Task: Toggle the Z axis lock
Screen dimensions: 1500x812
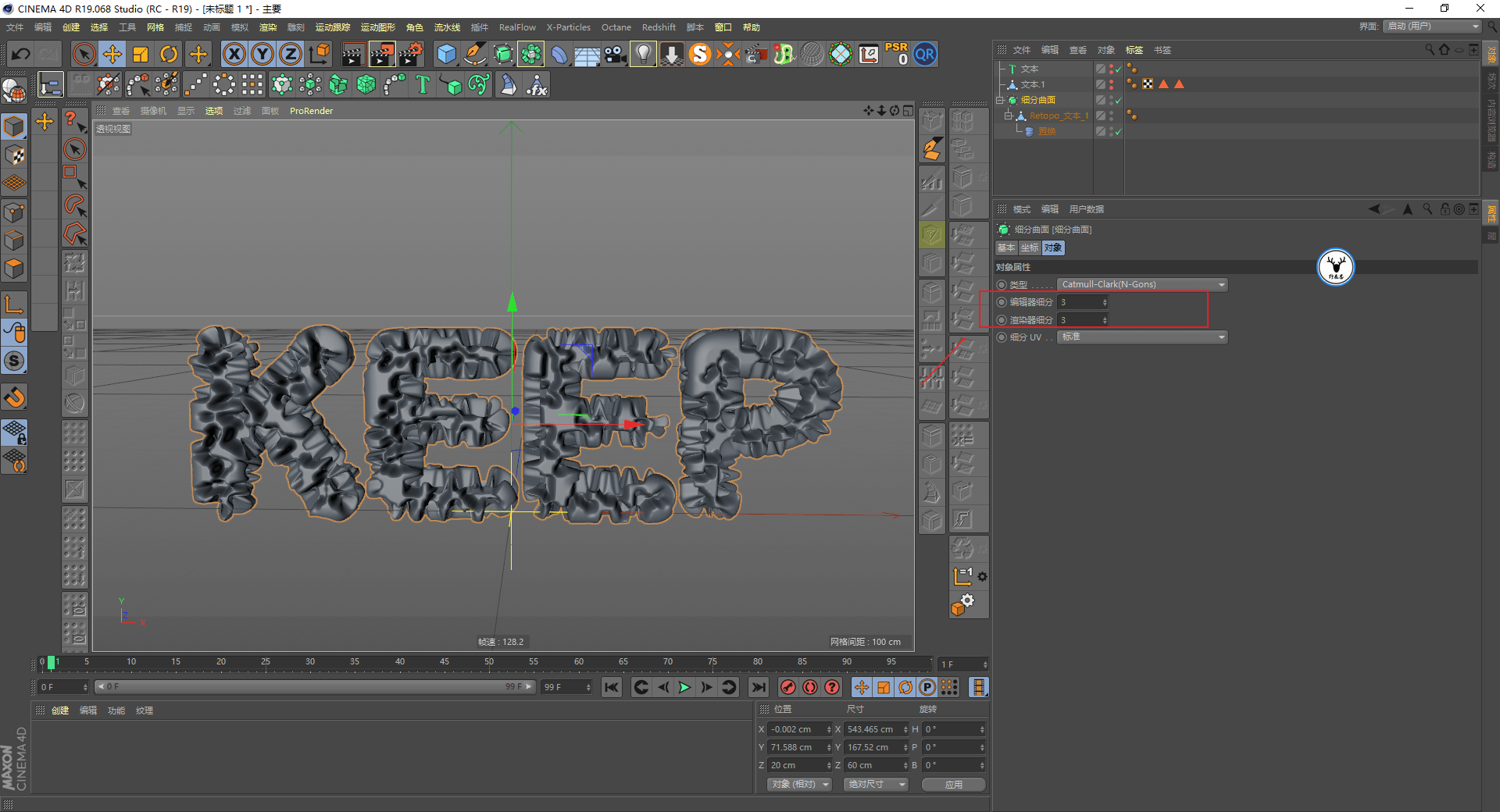Action: (x=291, y=55)
